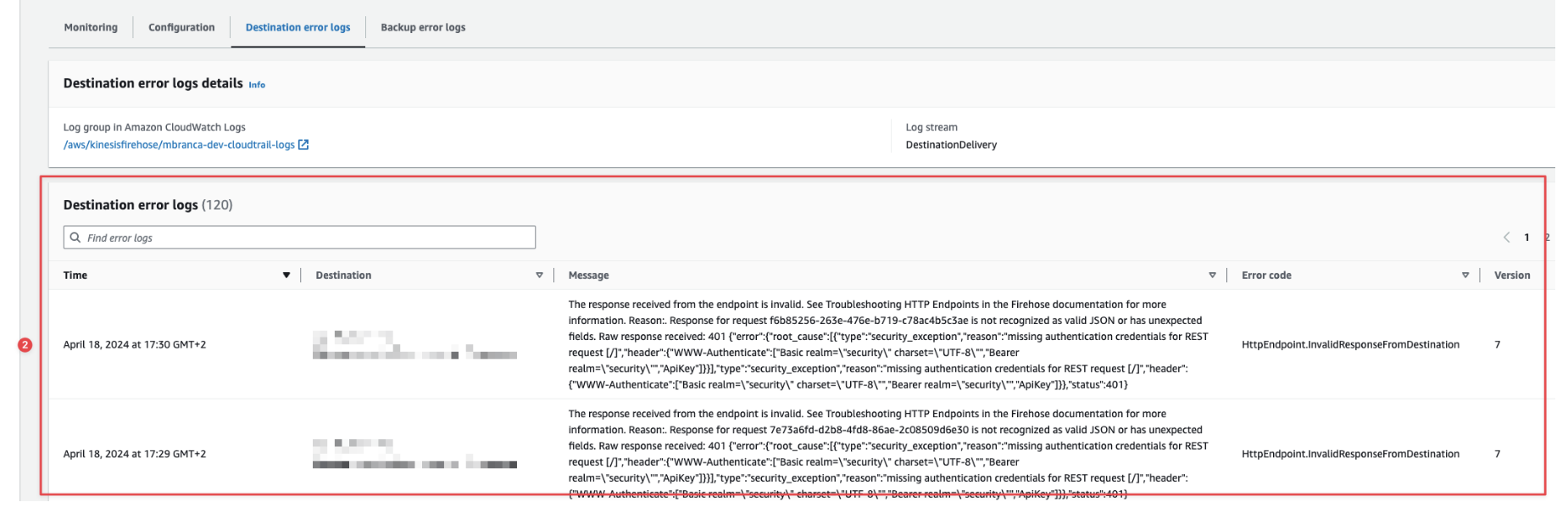1568x519 pixels.
Task: Select the Backup error logs tab
Action: pos(423,27)
